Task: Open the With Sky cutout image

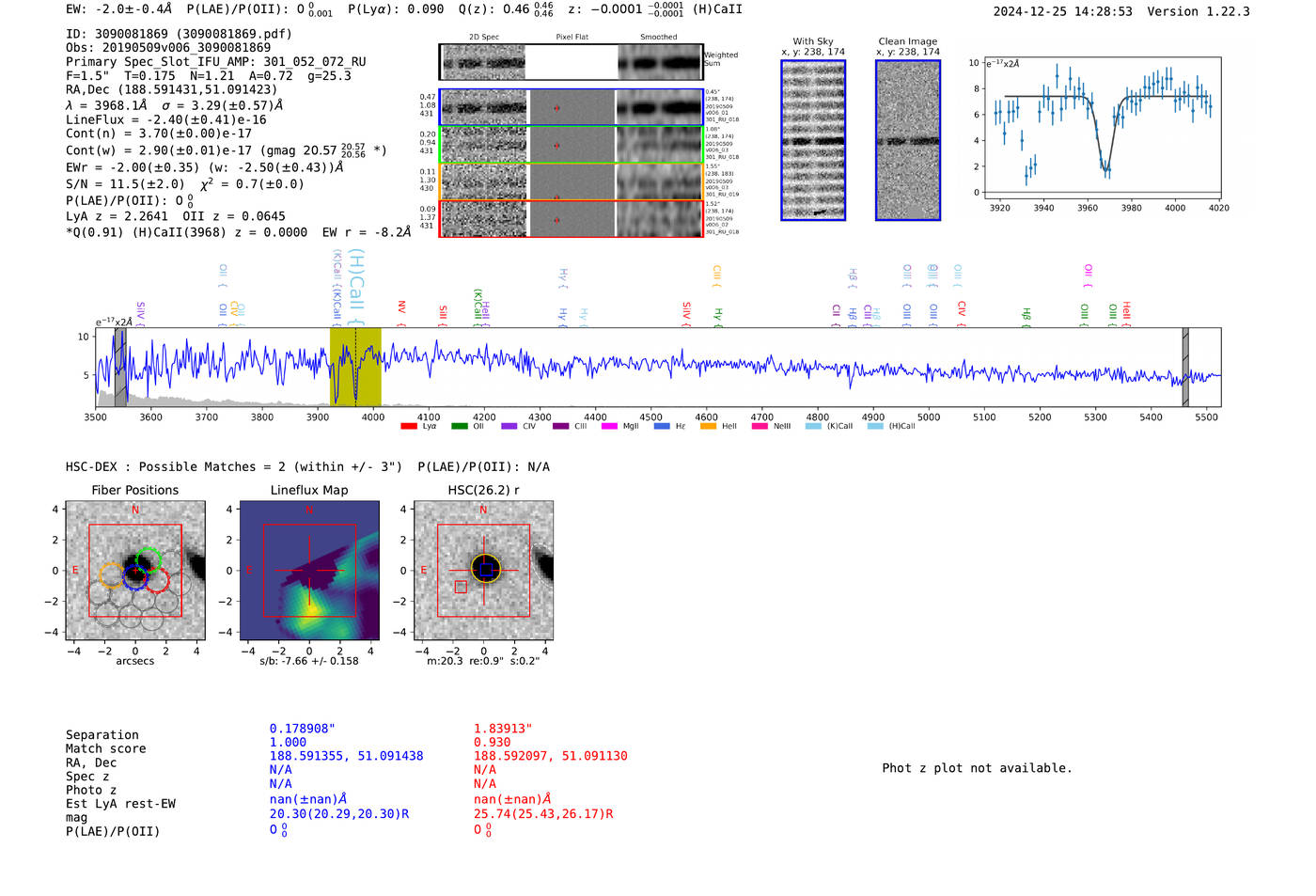Action: pos(813,141)
